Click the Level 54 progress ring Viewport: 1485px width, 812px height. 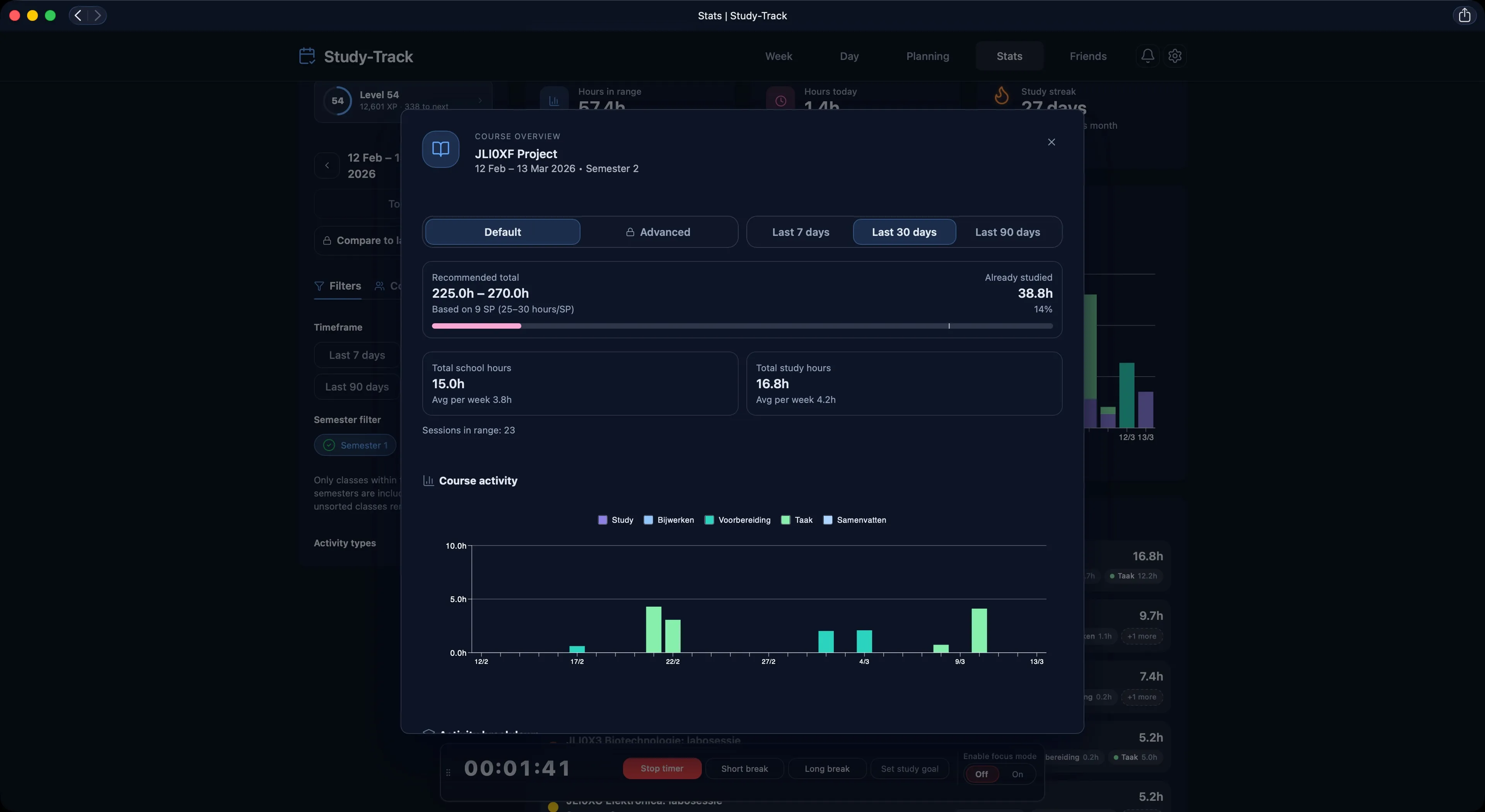337,100
